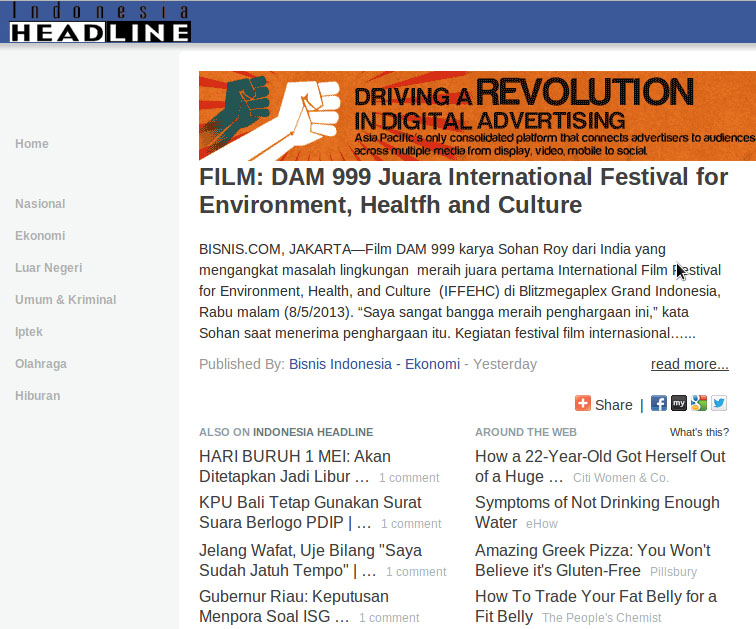Navigate to the Olahraga section
The image size is (756, 629).
coord(41,364)
